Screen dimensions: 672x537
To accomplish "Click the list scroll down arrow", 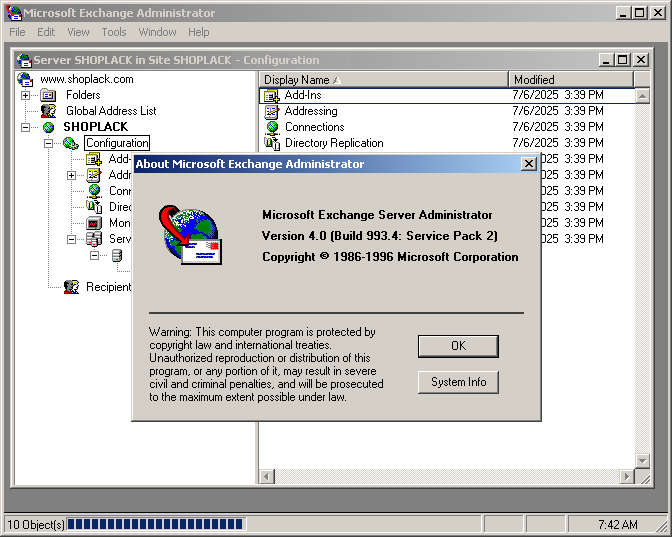I will click(x=642, y=461).
